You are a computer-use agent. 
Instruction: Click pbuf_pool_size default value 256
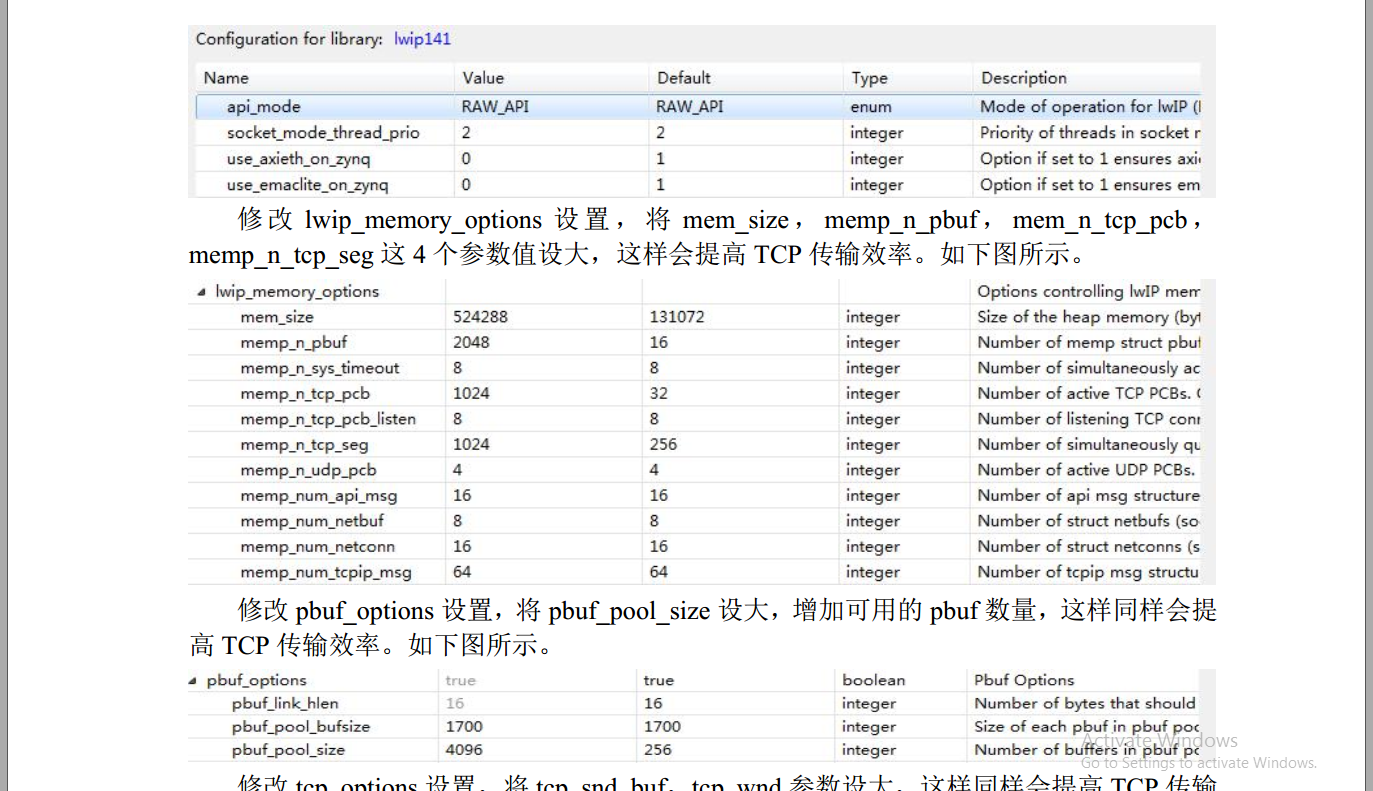658,750
